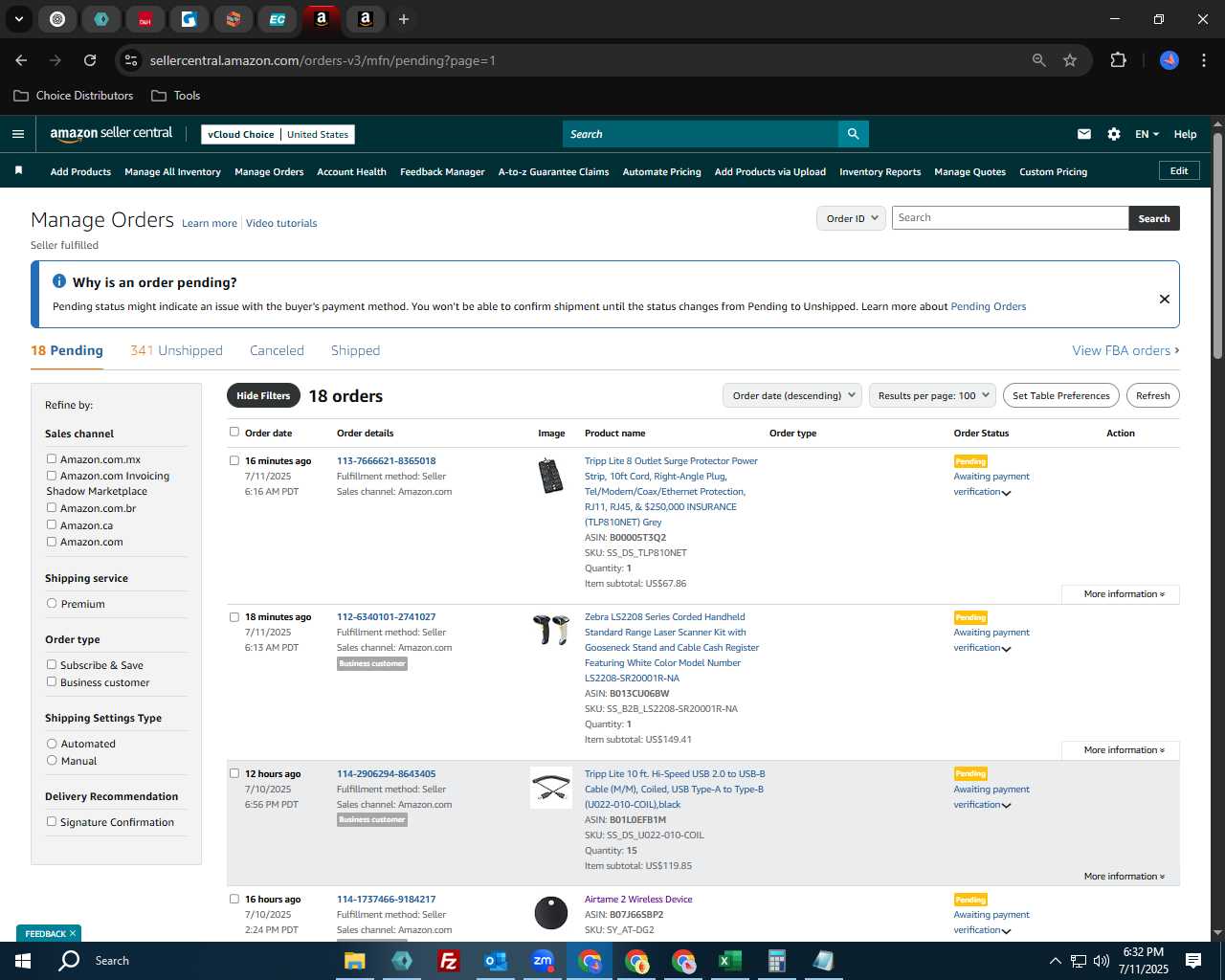Open the messages envelope icon
The width and height of the screenshot is (1225, 980).
pyautogui.click(x=1083, y=134)
